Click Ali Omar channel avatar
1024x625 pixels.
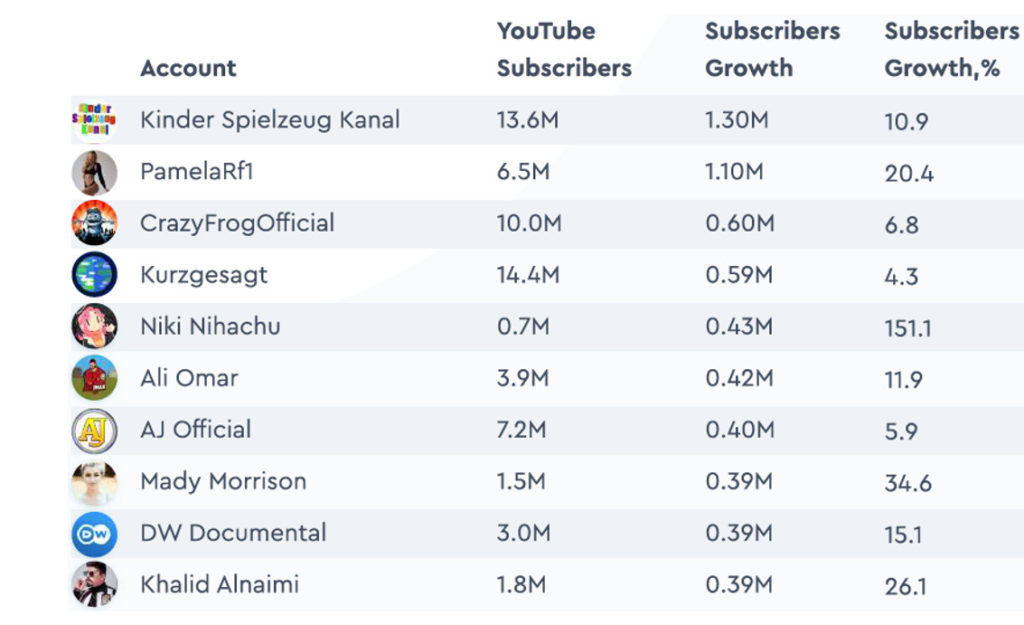[95, 378]
